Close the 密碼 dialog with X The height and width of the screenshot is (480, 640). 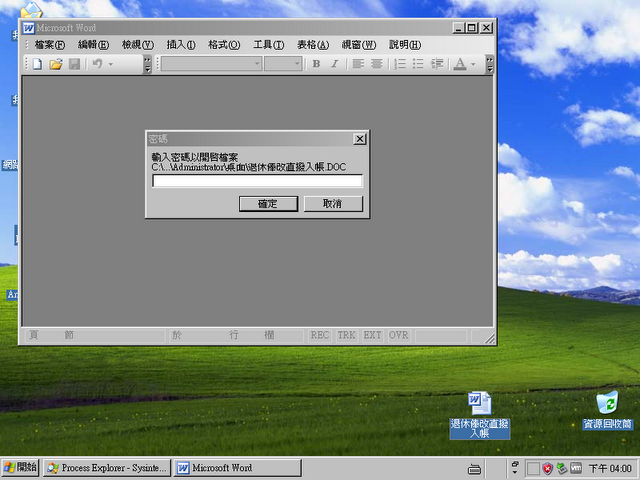click(360, 139)
